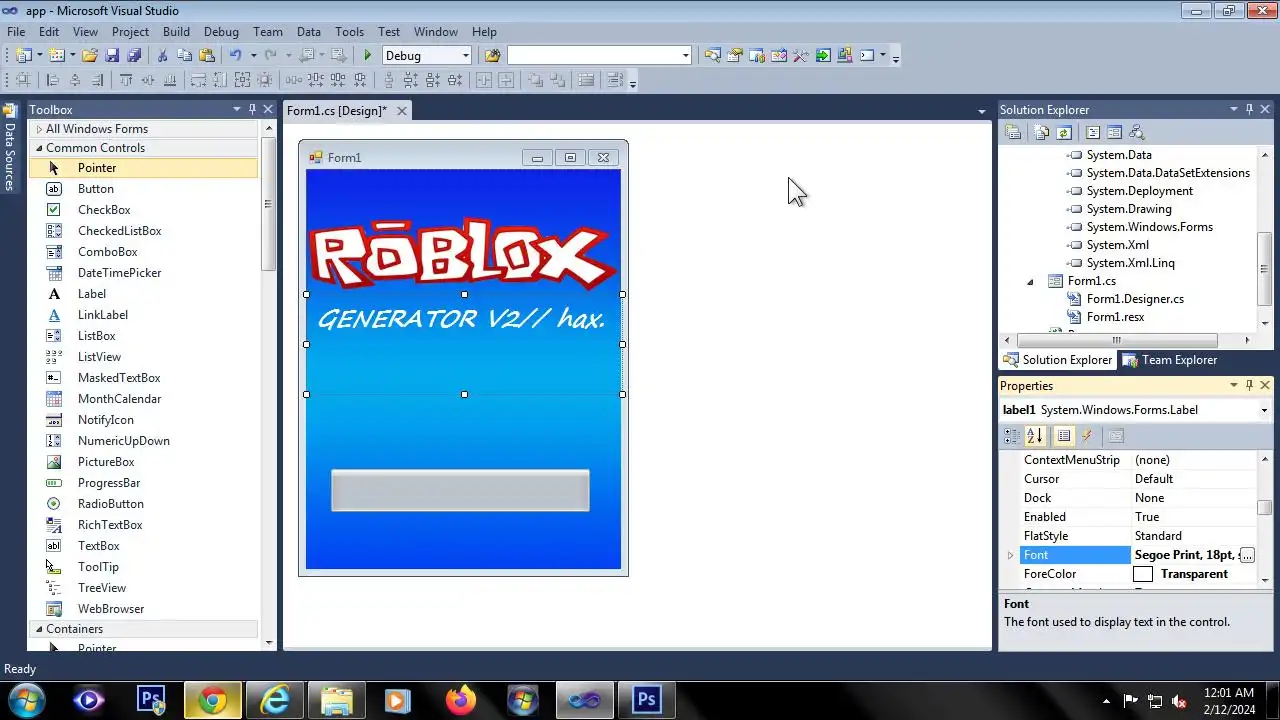Click the ForeColor white color swatch
Viewport: 1280px width, 720px height.
pos(1143,574)
